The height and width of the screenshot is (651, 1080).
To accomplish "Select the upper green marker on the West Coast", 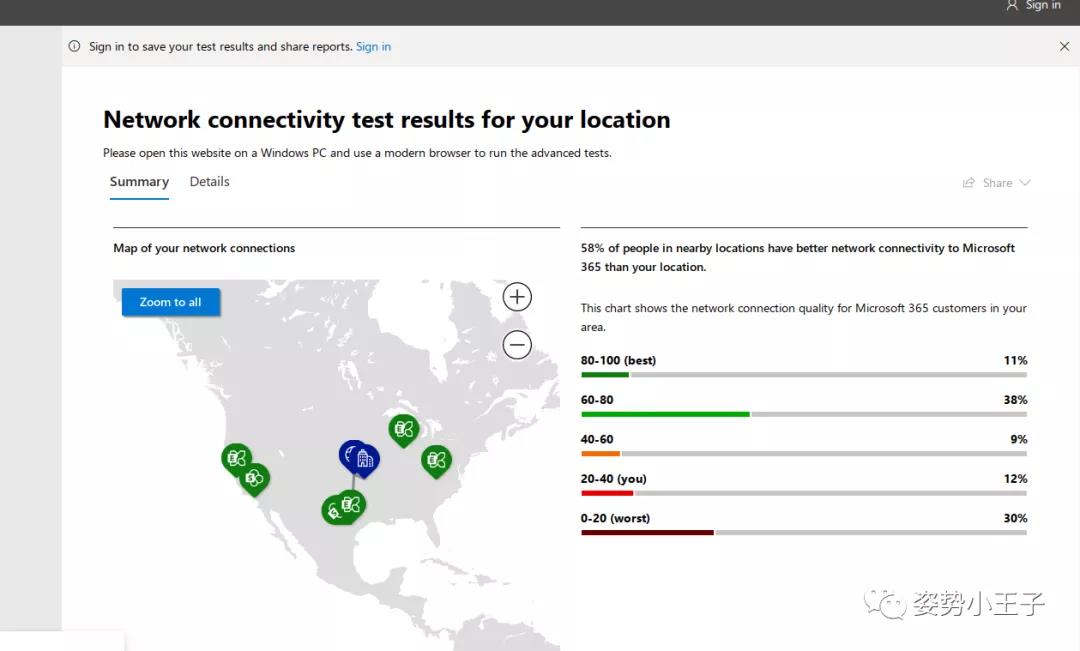I will pyautogui.click(x=236, y=458).
